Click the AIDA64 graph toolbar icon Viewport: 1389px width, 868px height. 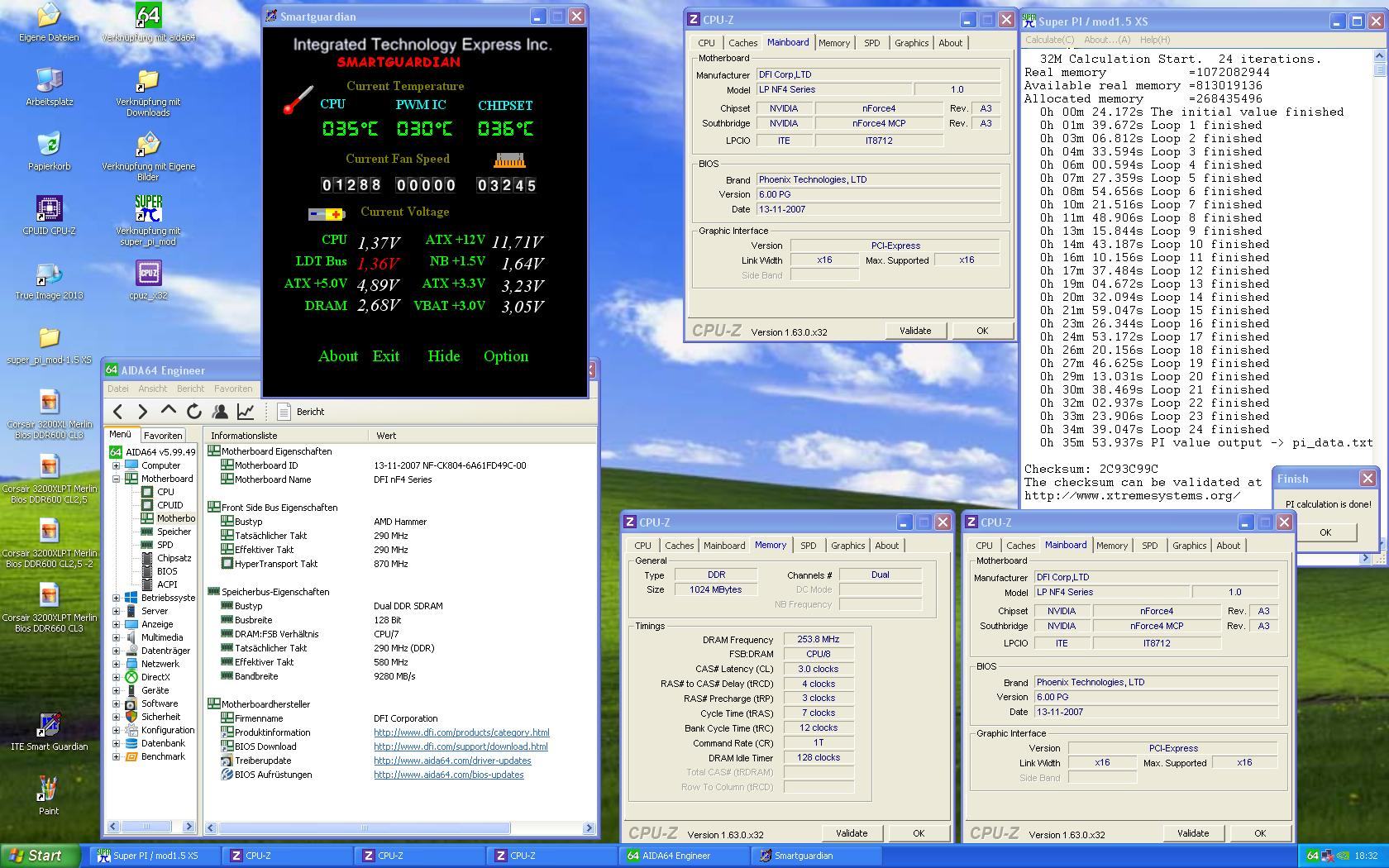(x=246, y=411)
